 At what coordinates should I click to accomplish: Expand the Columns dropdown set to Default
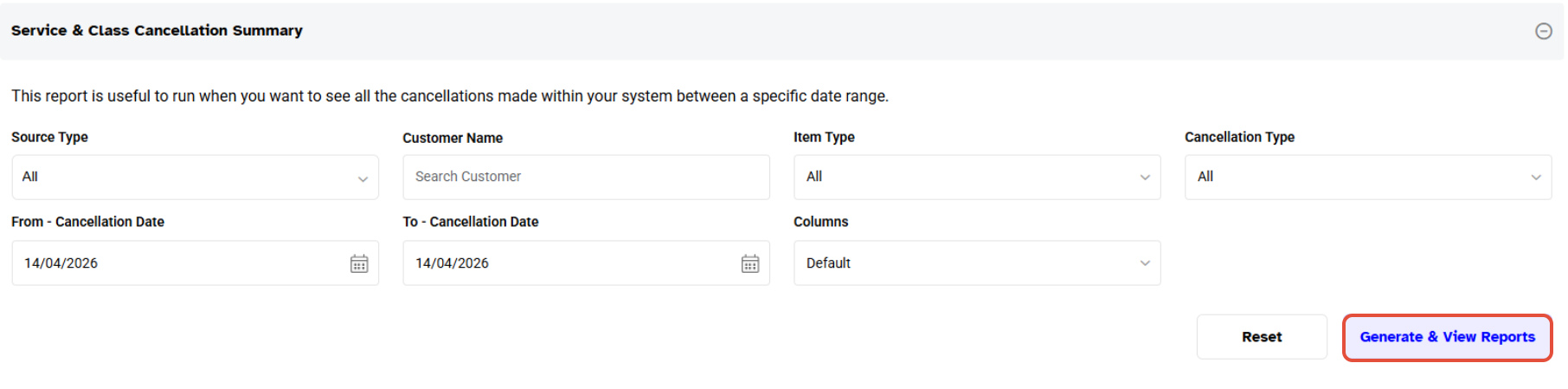coord(977,263)
